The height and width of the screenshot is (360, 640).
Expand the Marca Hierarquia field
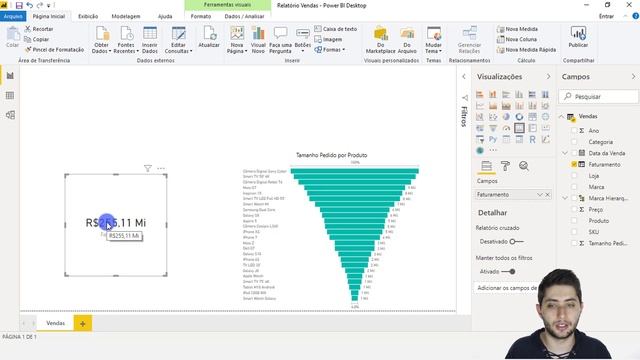(x=565, y=198)
